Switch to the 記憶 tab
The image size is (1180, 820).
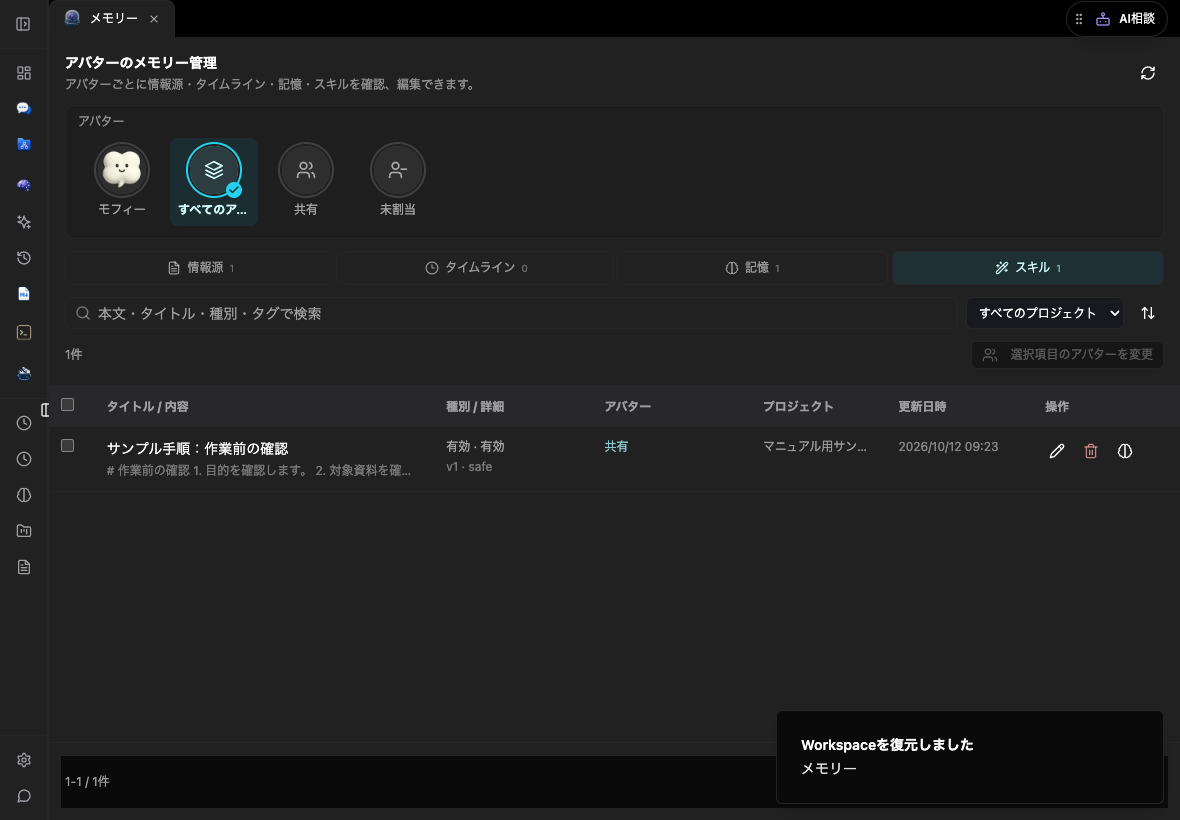tap(752, 268)
